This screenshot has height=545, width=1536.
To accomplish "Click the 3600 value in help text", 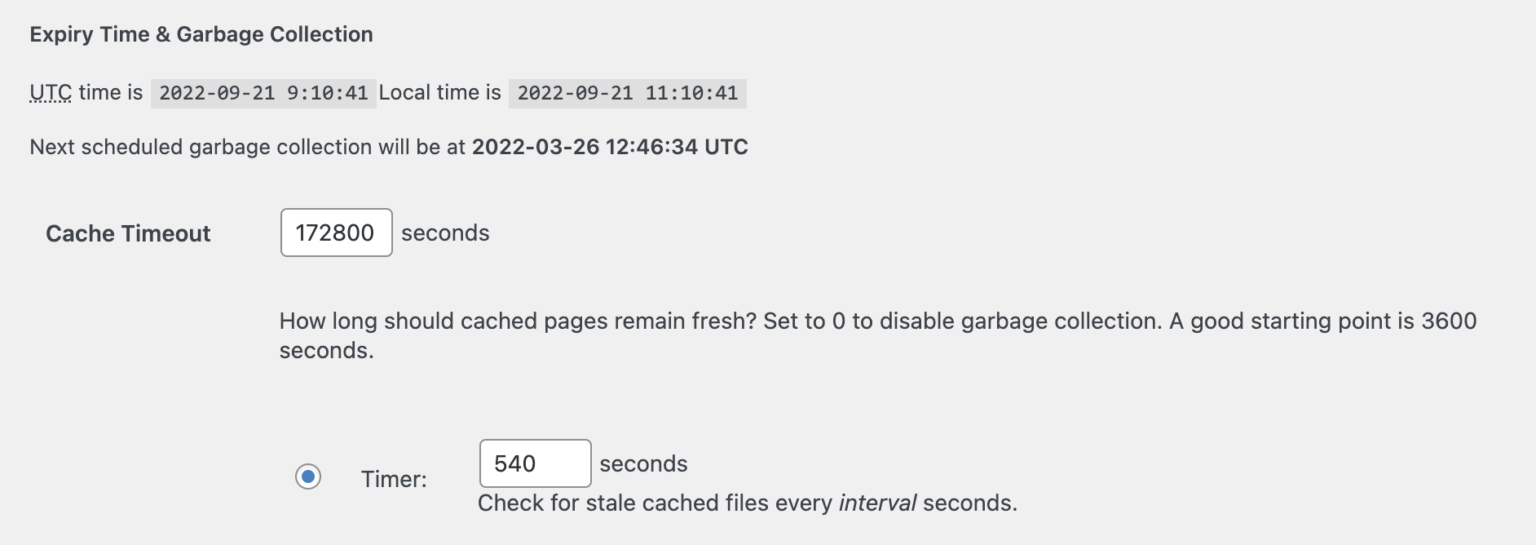I will [x=1448, y=322].
